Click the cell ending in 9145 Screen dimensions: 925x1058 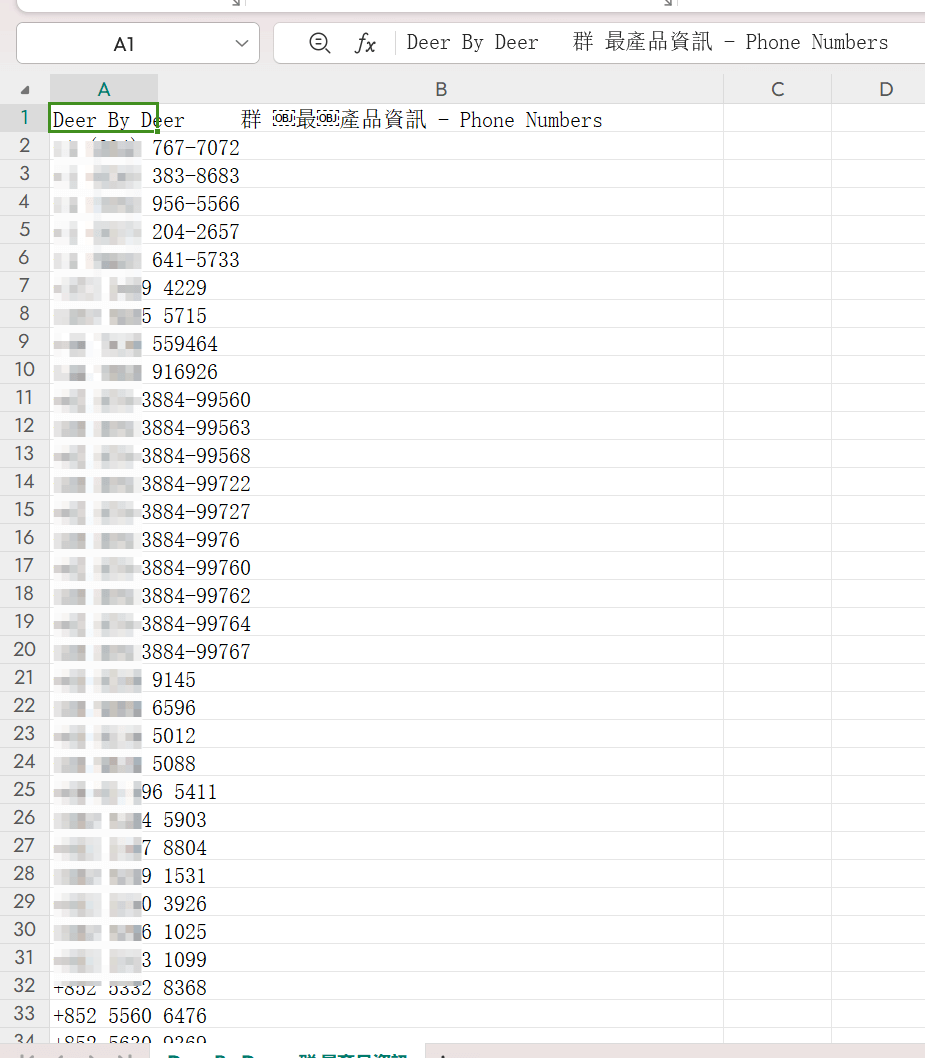click(x=104, y=678)
